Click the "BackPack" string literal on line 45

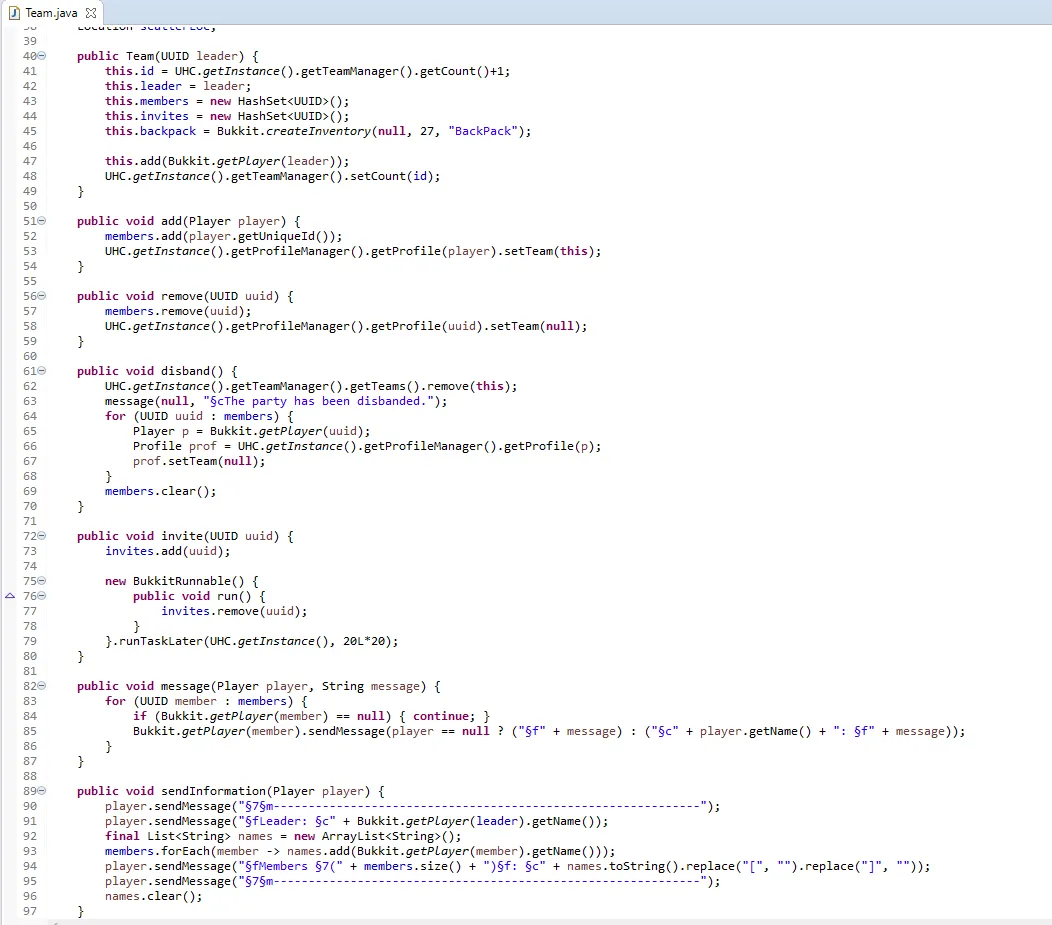pos(482,131)
